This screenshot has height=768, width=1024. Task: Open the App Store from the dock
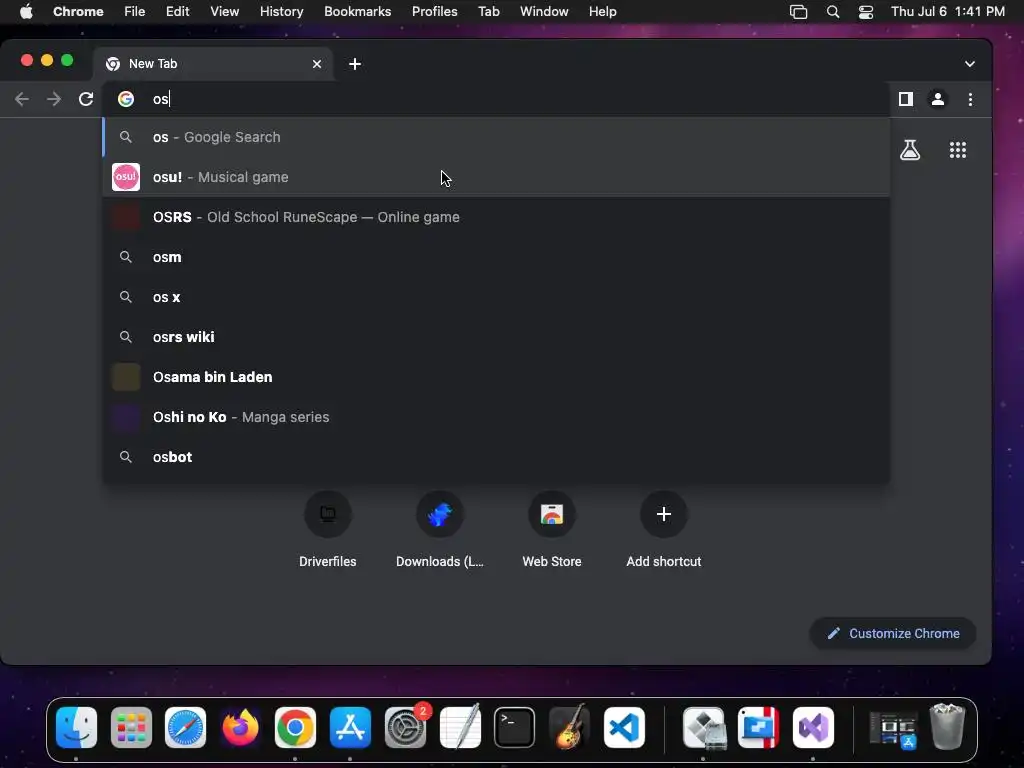(x=350, y=728)
